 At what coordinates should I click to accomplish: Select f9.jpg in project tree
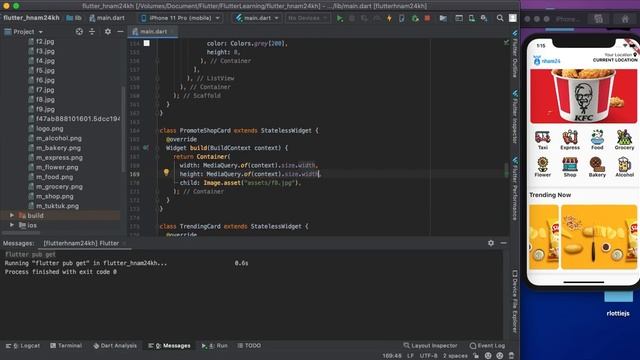pyautogui.click(x=45, y=109)
